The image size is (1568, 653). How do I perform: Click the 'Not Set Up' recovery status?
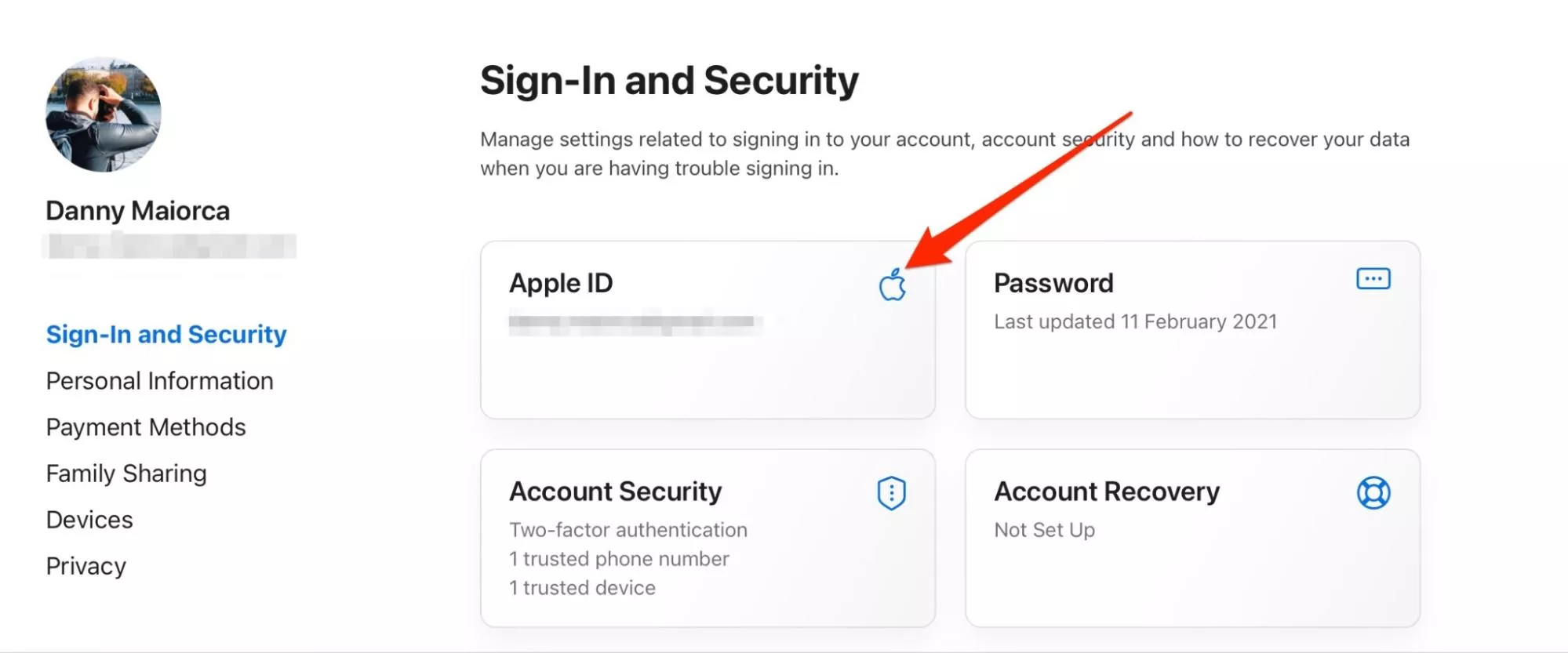pos(1044,530)
